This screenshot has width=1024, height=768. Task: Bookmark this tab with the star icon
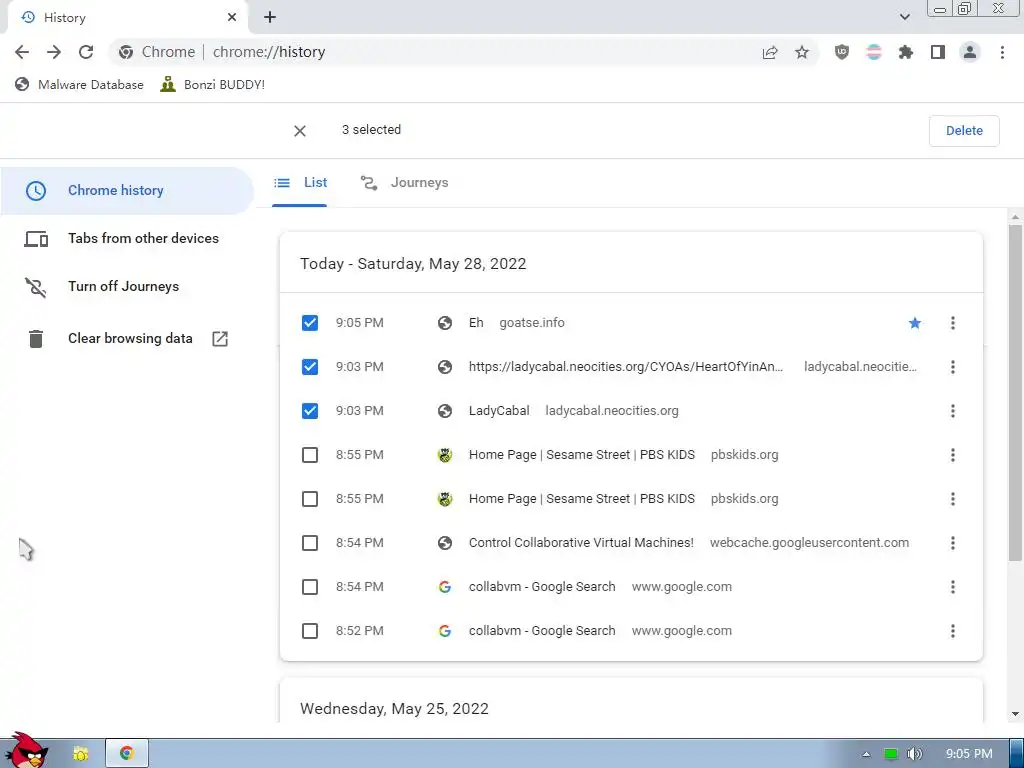802,52
